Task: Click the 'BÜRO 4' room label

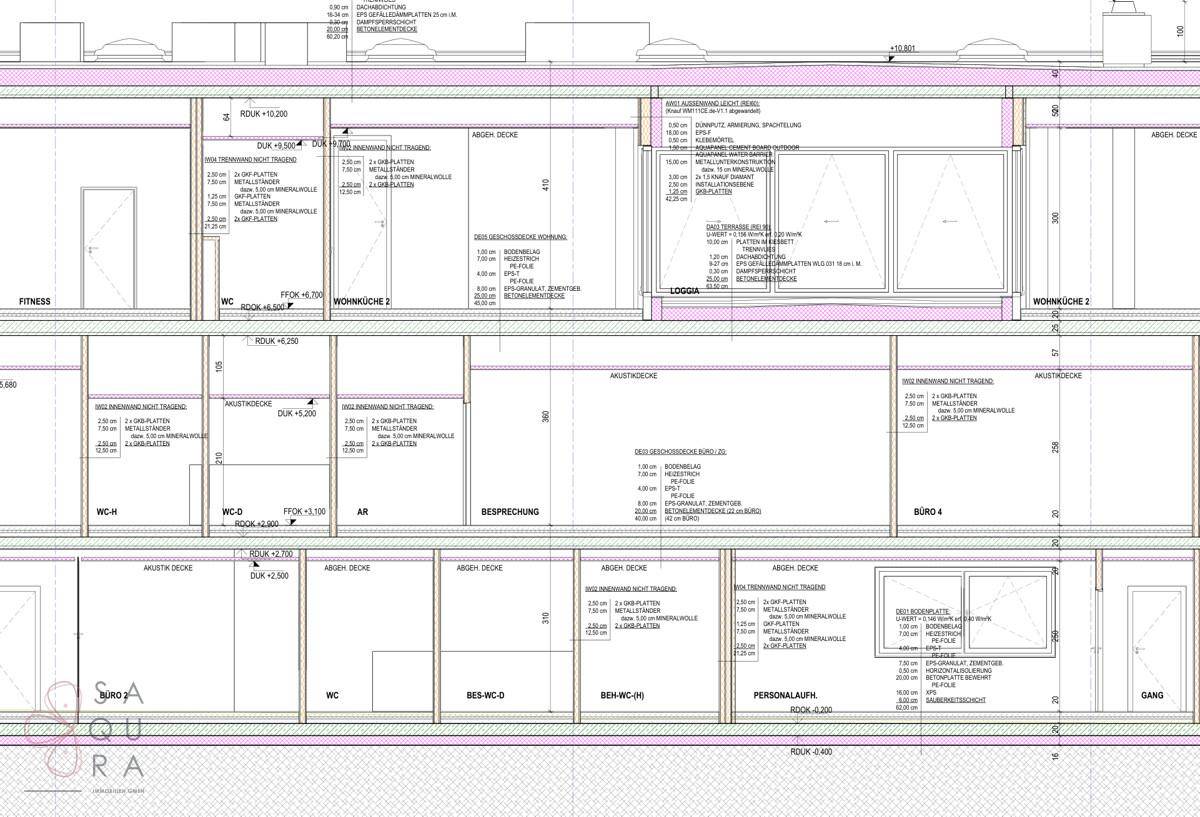Action: (928, 511)
